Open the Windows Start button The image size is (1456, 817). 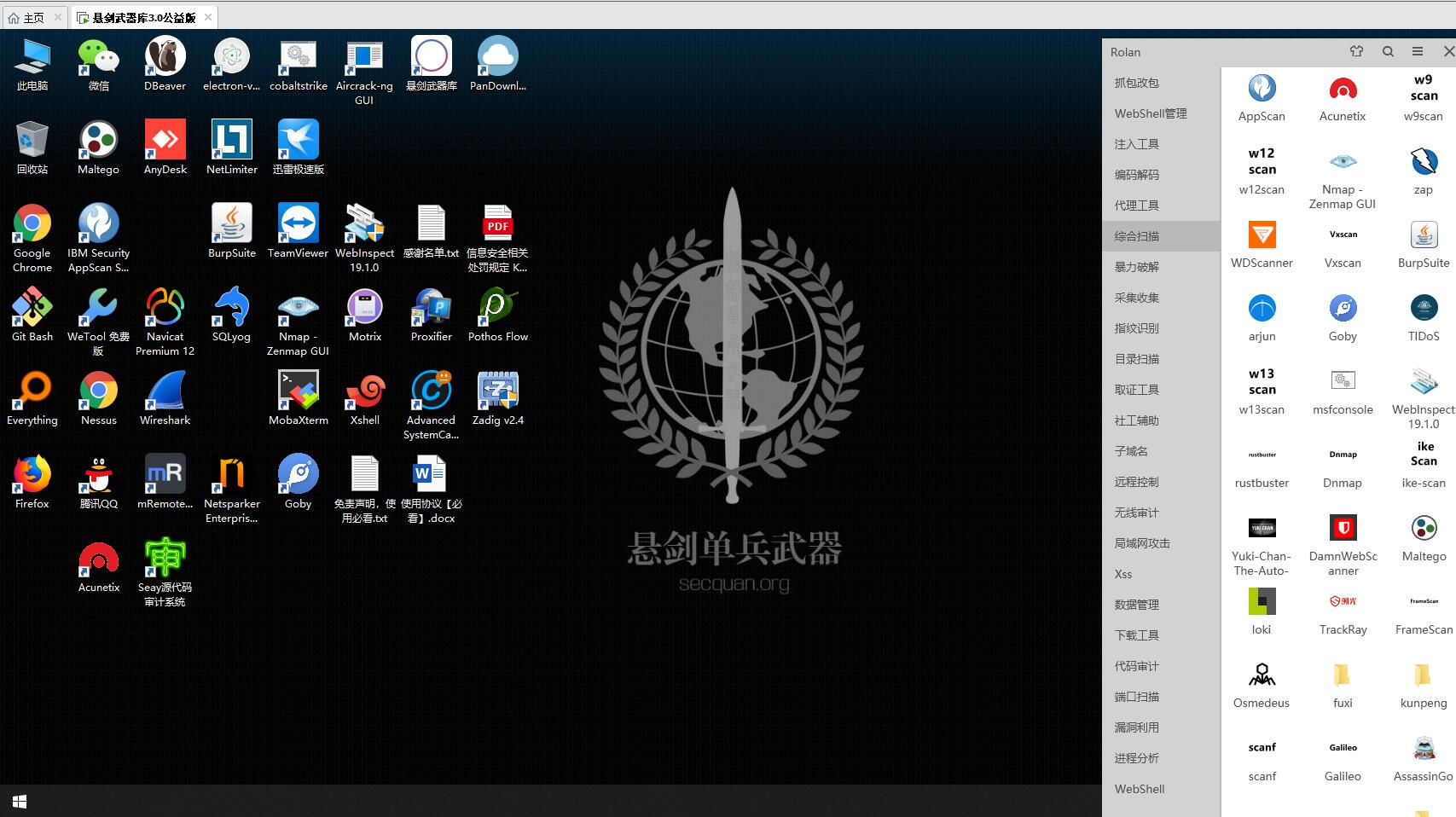pos(20,802)
